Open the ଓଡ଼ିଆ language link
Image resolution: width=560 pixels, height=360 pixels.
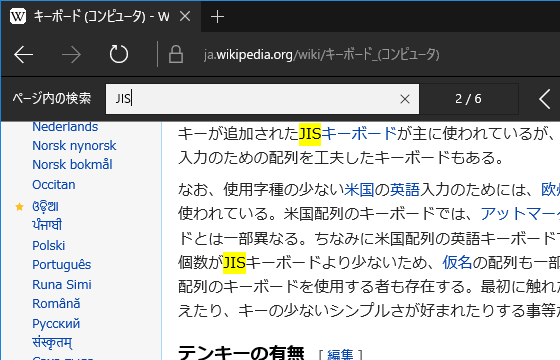tap(45, 206)
